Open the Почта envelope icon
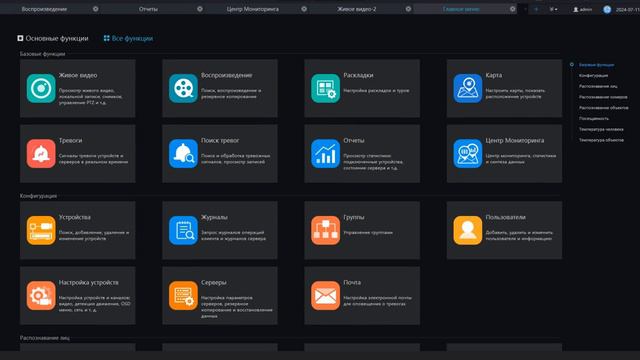 click(325, 296)
